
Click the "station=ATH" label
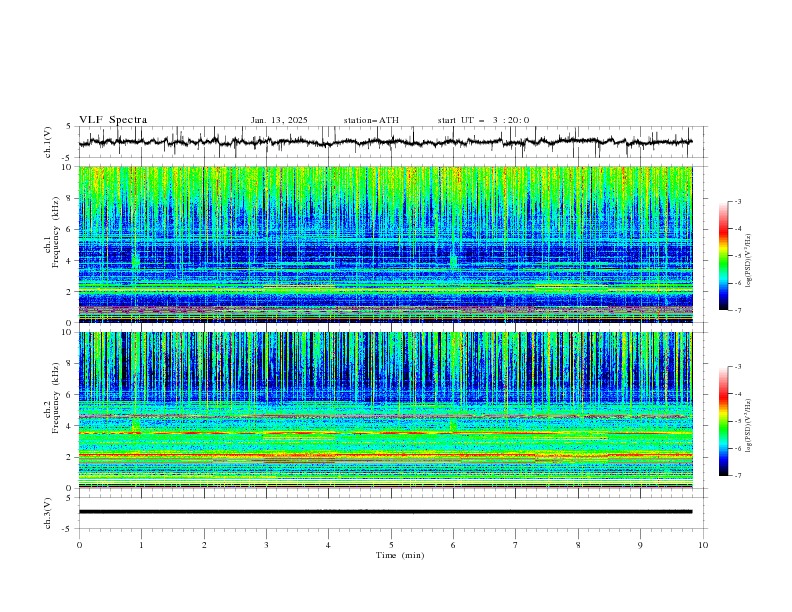coord(371,120)
